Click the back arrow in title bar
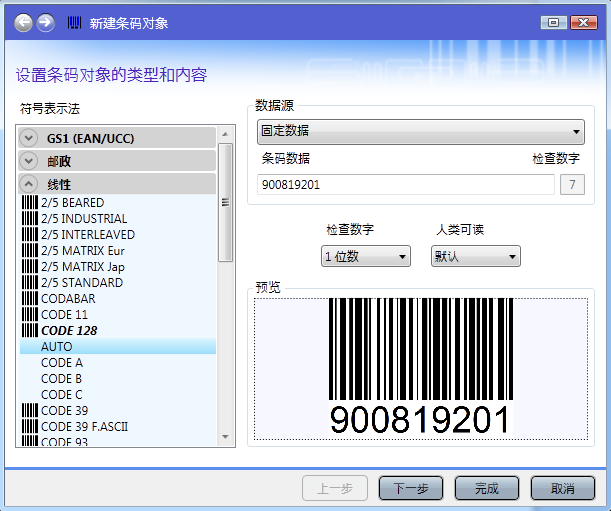 click(x=23, y=23)
